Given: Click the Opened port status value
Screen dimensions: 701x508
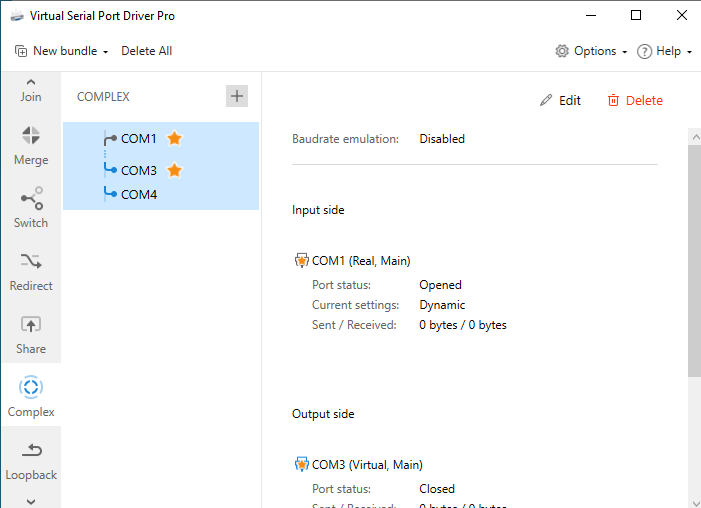Looking at the screenshot, I should (x=440, y=285).
